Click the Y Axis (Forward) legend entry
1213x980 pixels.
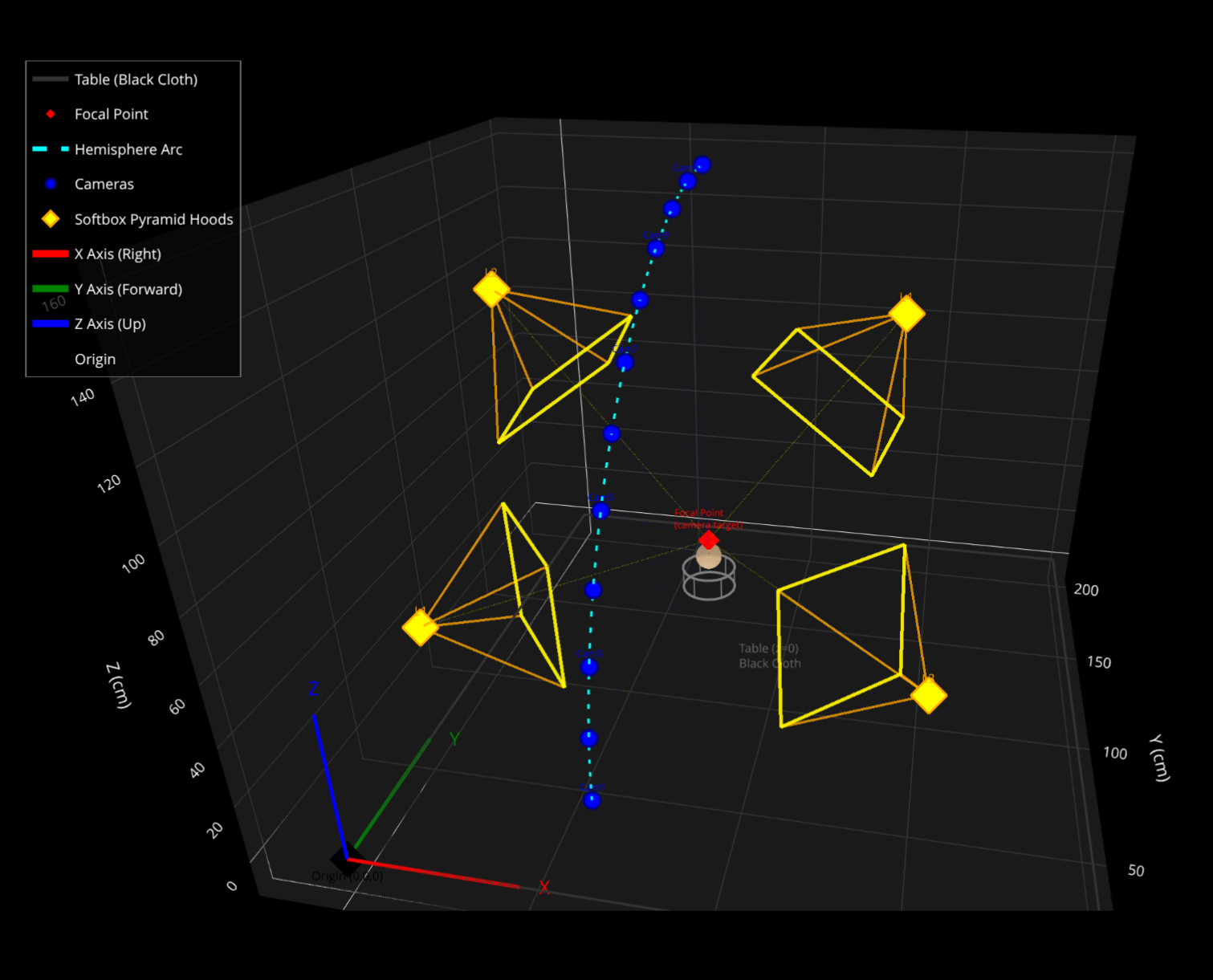click(x=133, y=289)
